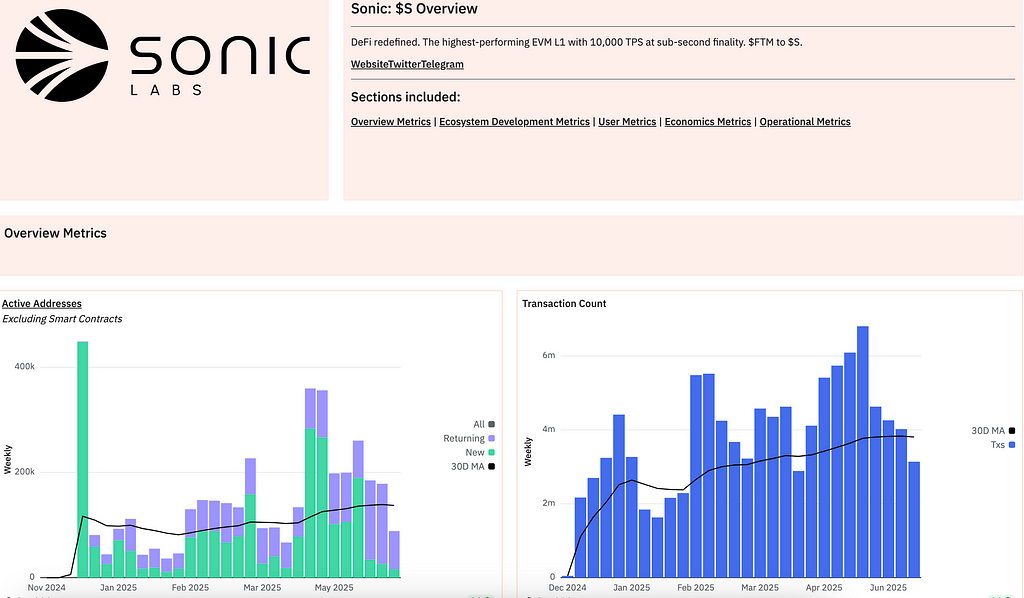Open the Website link
Screen dimensions: 1024x598
tap(369, 64)
